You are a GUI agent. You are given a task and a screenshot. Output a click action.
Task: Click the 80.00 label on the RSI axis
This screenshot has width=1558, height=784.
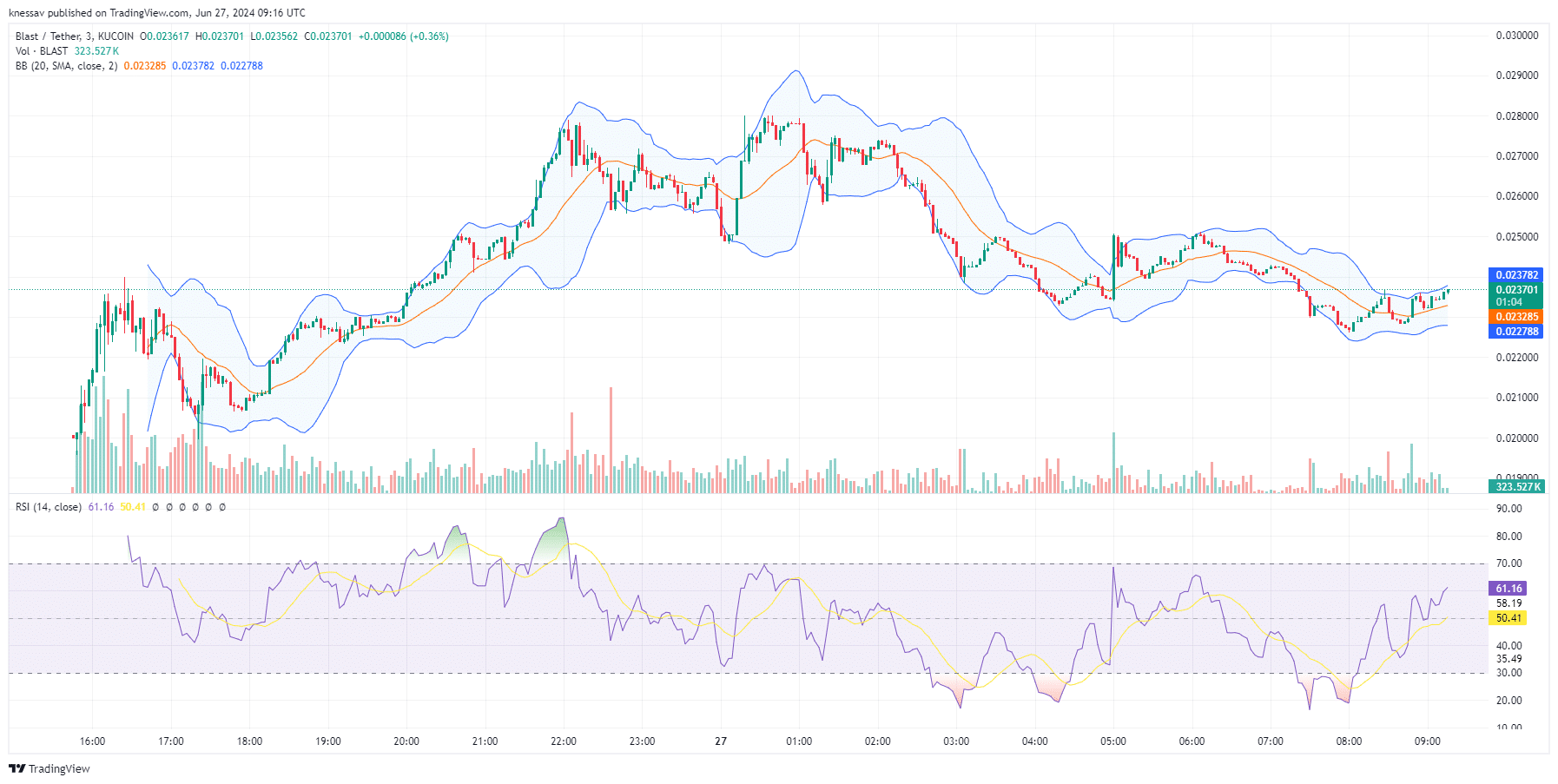click(x=1508, y=537)
